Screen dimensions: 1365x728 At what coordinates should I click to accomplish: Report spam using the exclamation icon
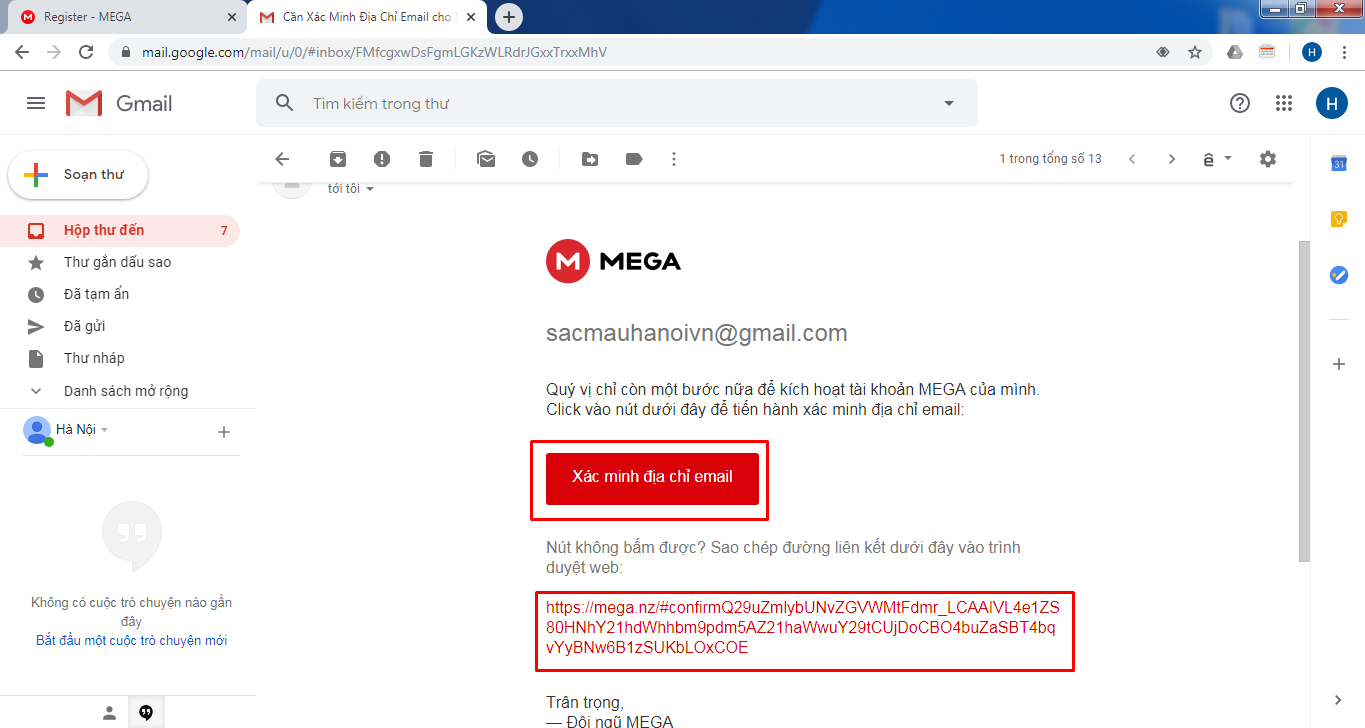coord(382,159)
